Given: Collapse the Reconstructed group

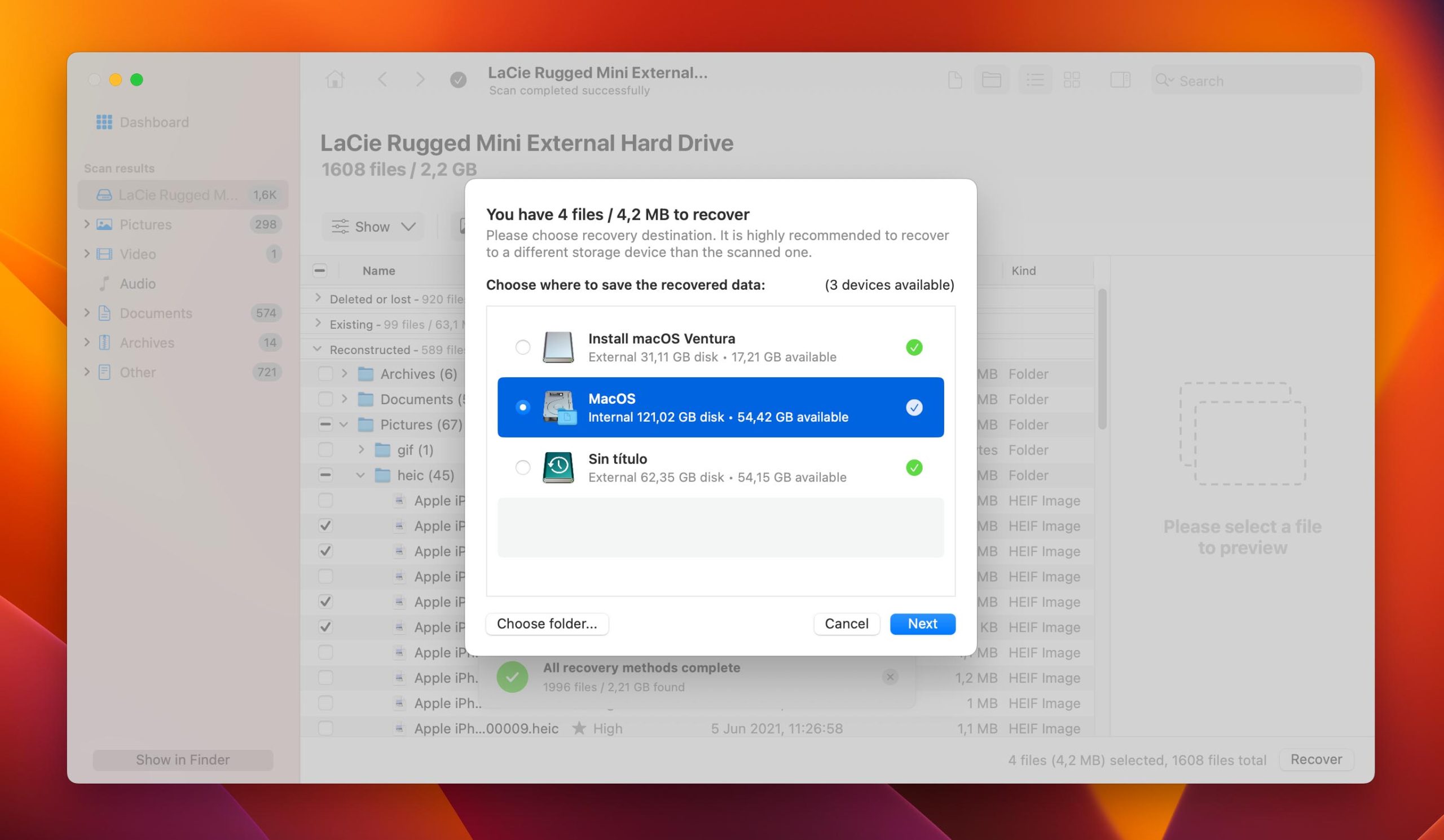Looking at the screenshot, I should (x=318, y=349).
